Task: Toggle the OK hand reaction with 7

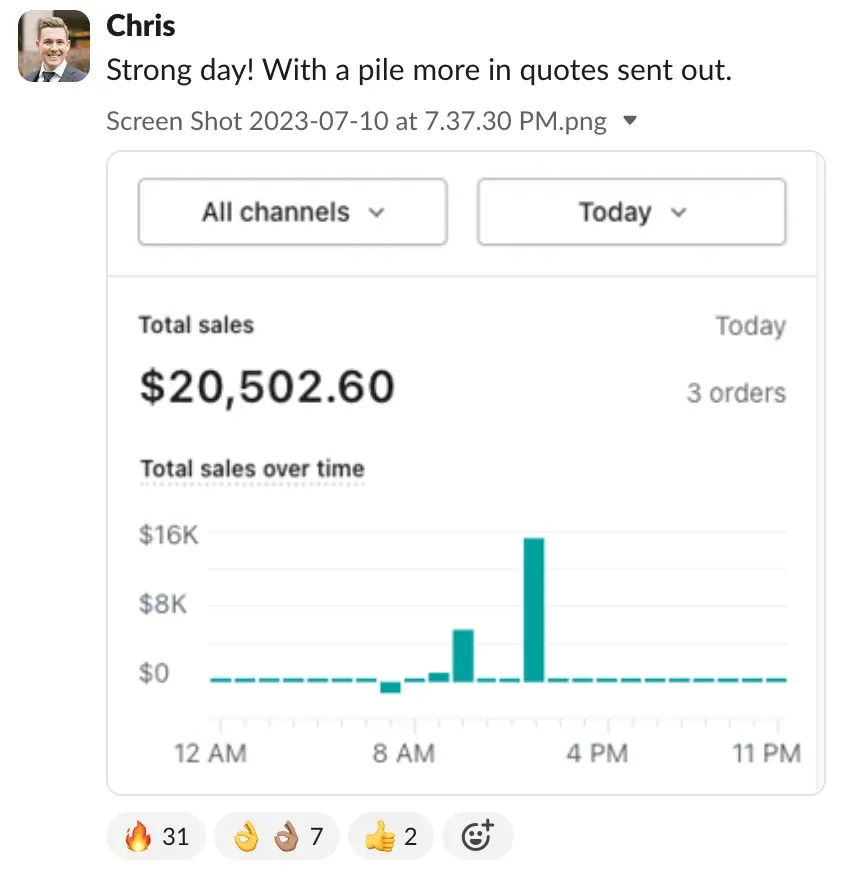Action: click(x=277, y=836)
